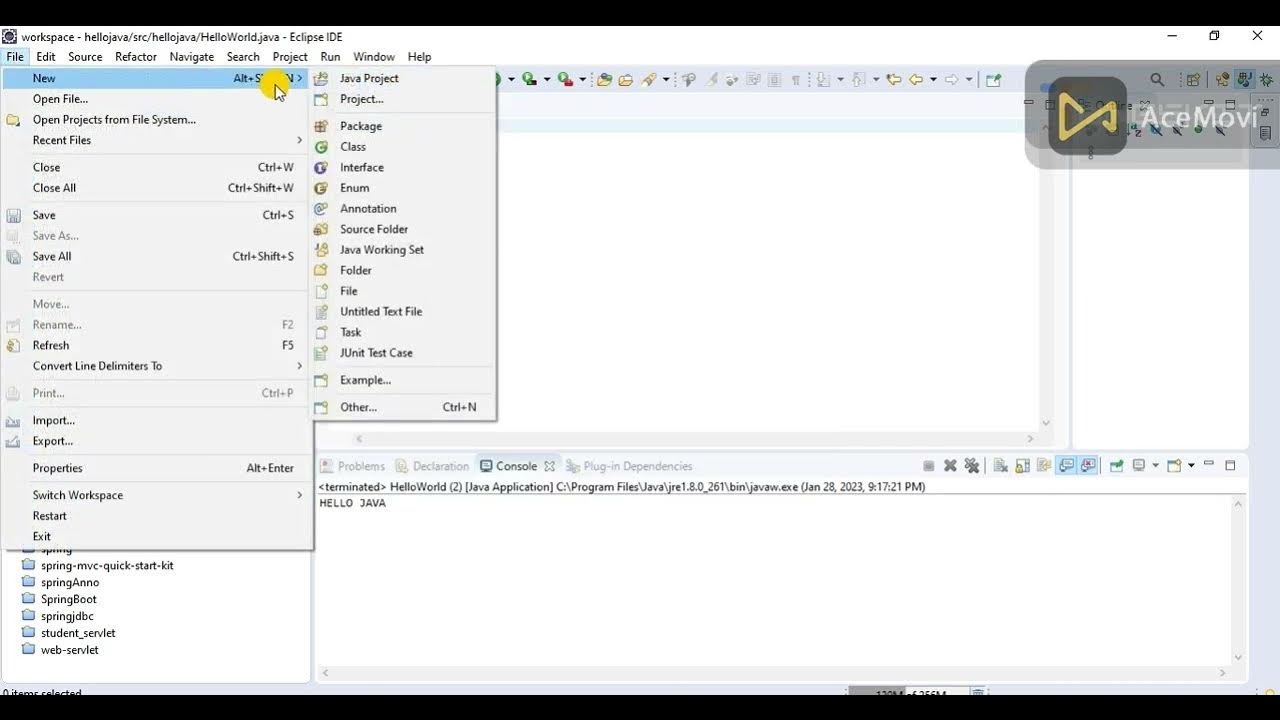Open the Forward history dropdown arrow
The width and height of the screenshot is (1280, 720).
[x=969, y=79]
